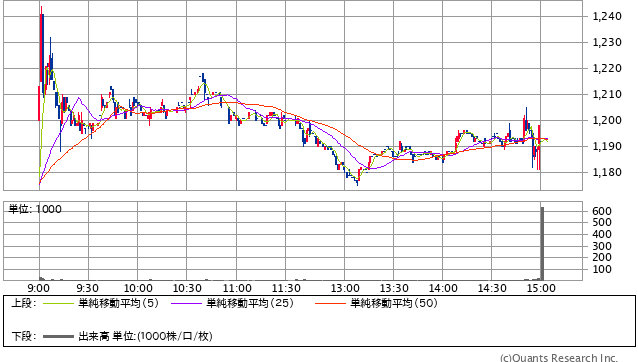Click the 単位: 1000 label in volume chart
The width and height of the screenshot is (638, 362).
pos(35,209)
